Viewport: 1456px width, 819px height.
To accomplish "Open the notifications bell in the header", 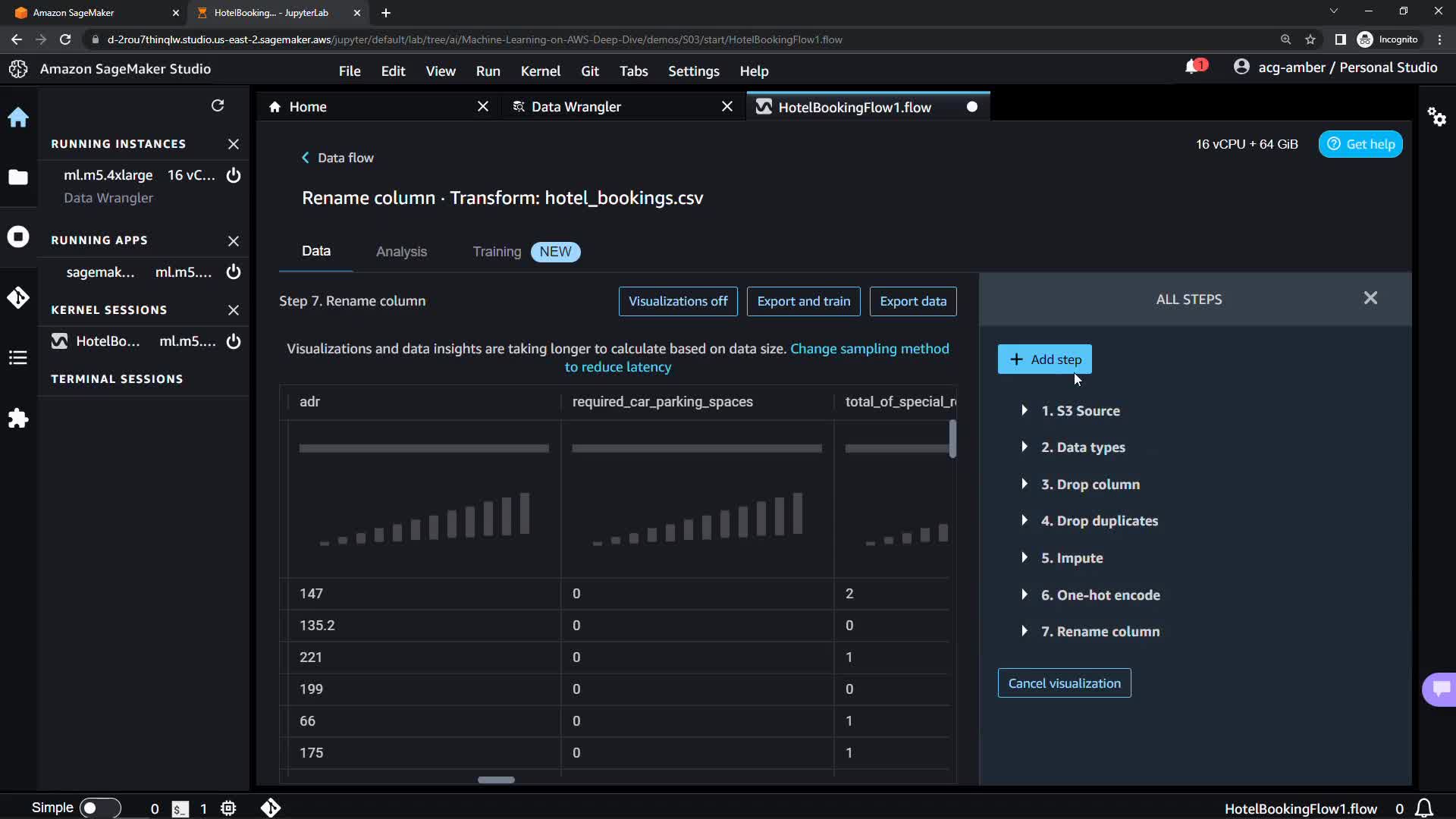I will click(1192, 67).
